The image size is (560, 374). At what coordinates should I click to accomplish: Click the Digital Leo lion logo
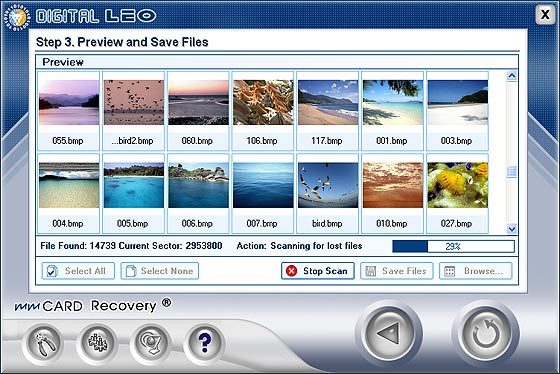click(17, 17)
